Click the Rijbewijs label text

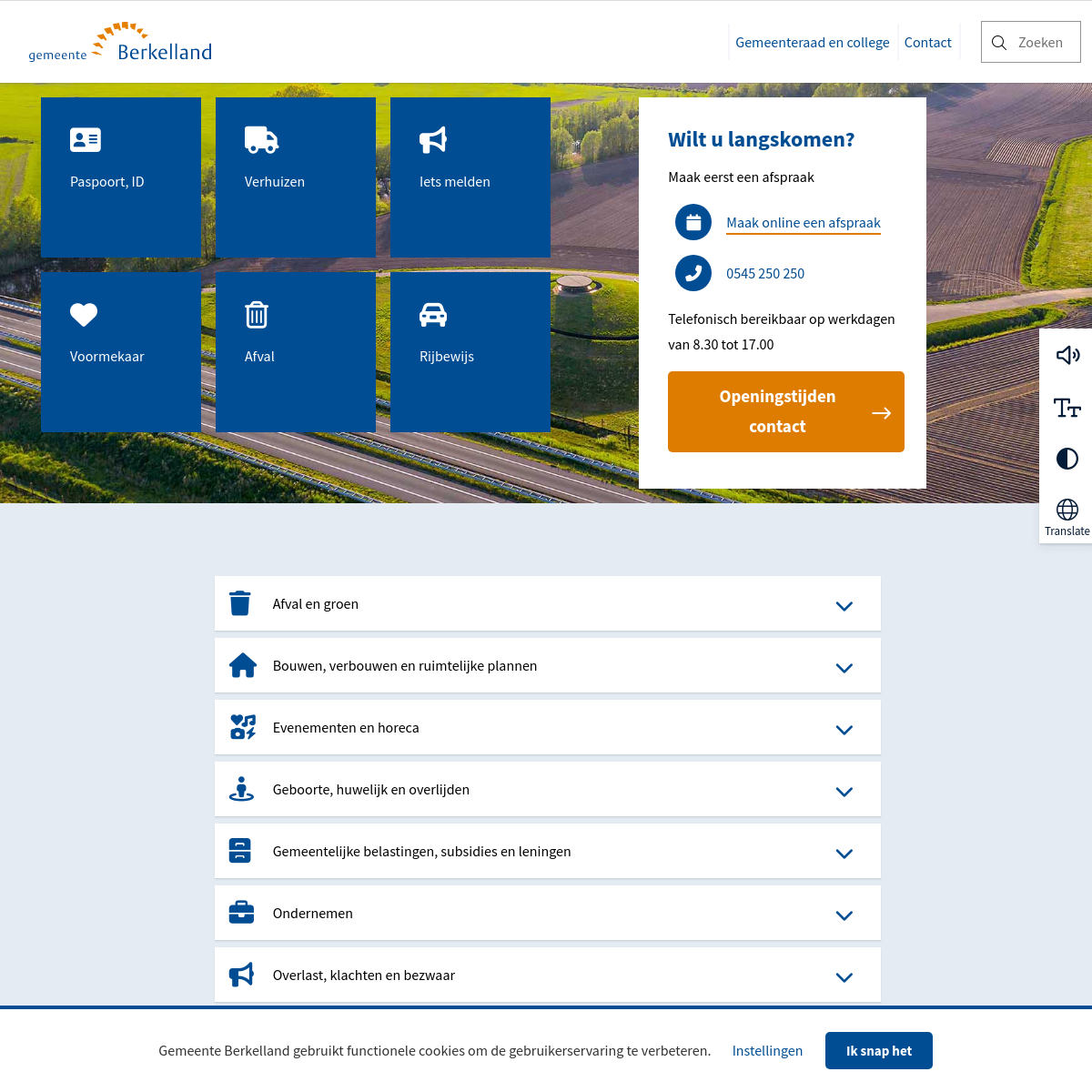pos(447,357)
